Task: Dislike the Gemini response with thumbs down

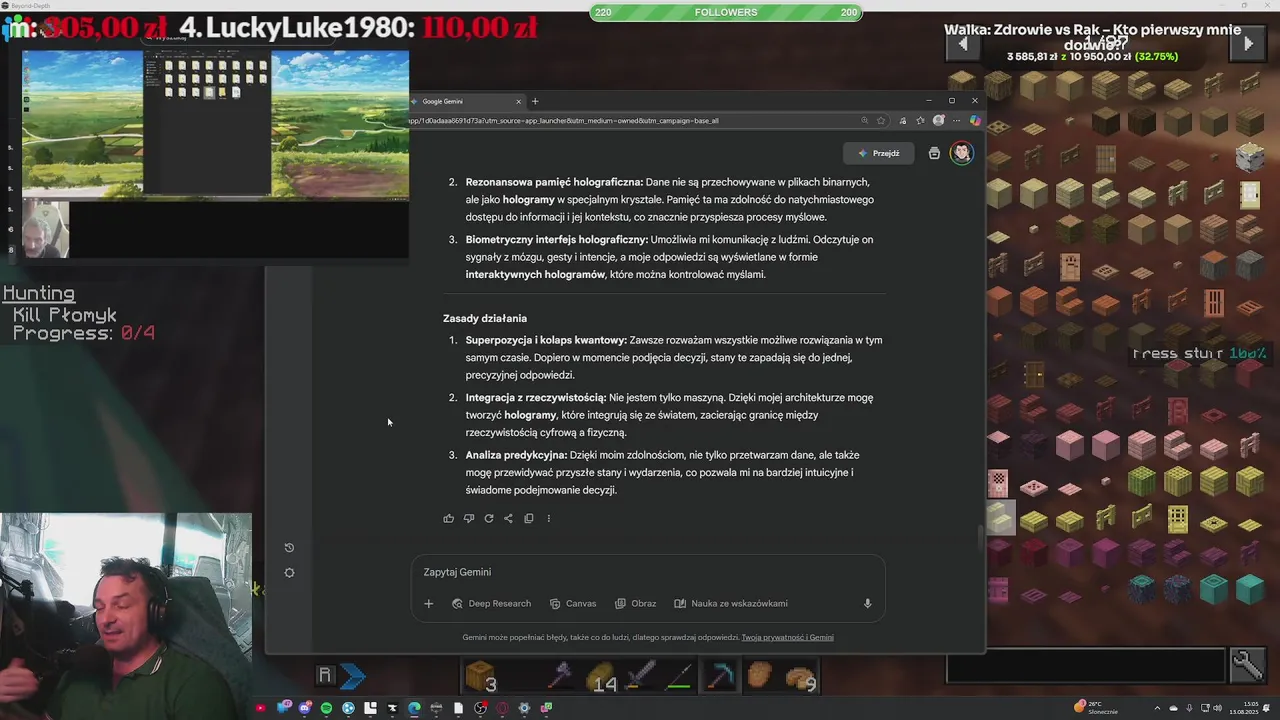Action: pyautogui.click(x=468, y=518)
